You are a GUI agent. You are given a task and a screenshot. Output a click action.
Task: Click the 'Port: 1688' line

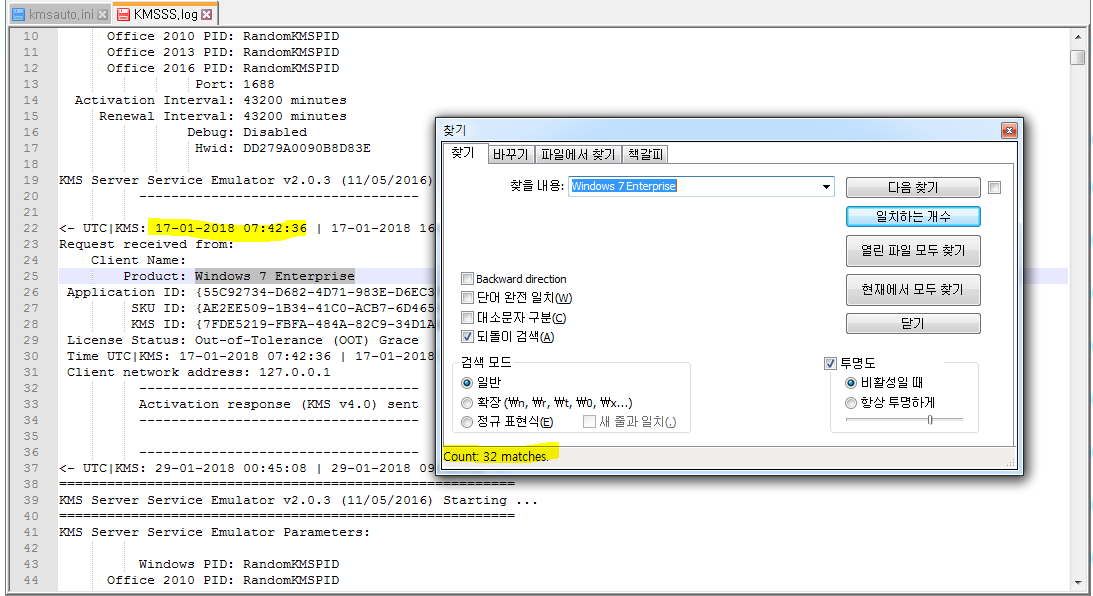click(235, 84)
